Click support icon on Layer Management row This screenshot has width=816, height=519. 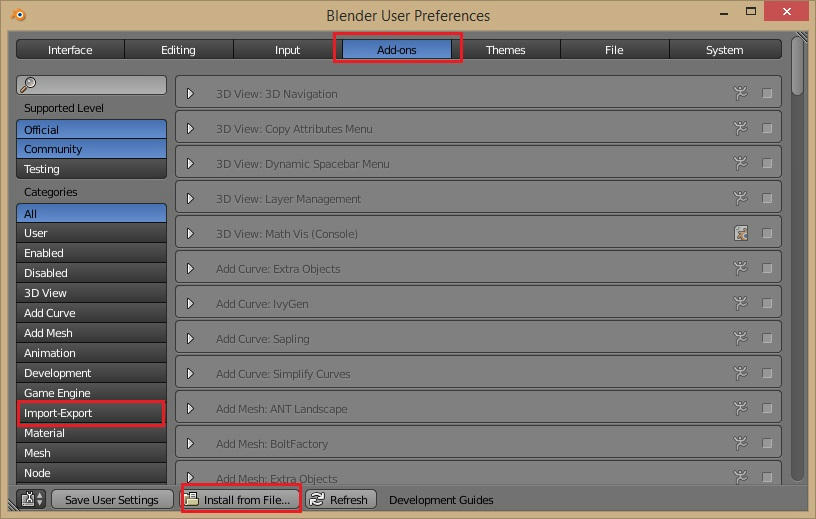741,198
